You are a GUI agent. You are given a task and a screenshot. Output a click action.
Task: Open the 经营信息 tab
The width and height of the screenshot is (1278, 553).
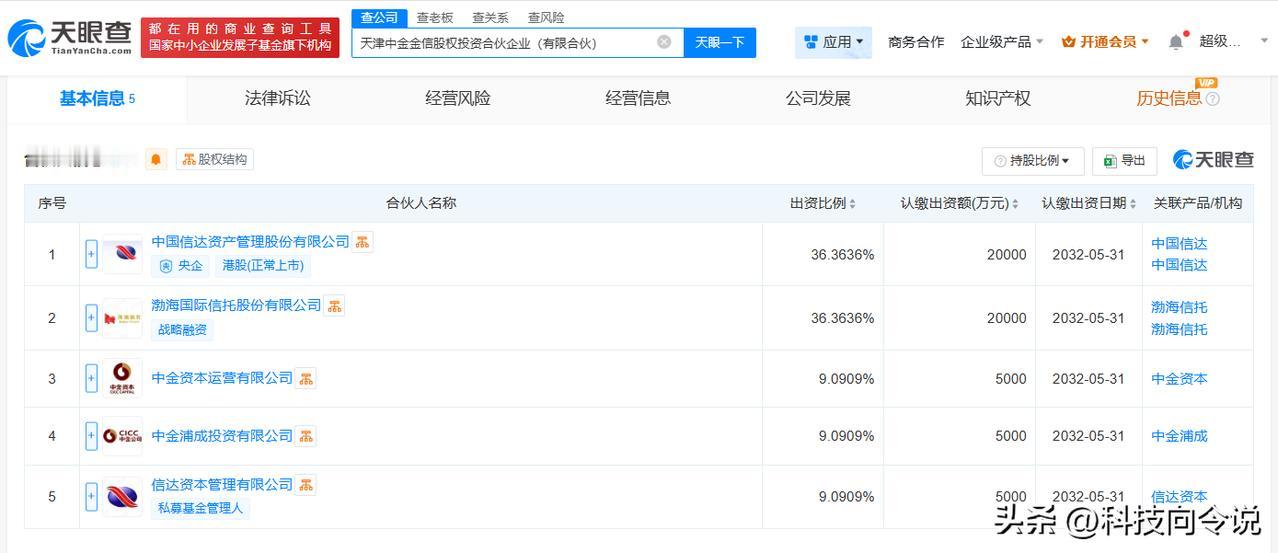638,98
